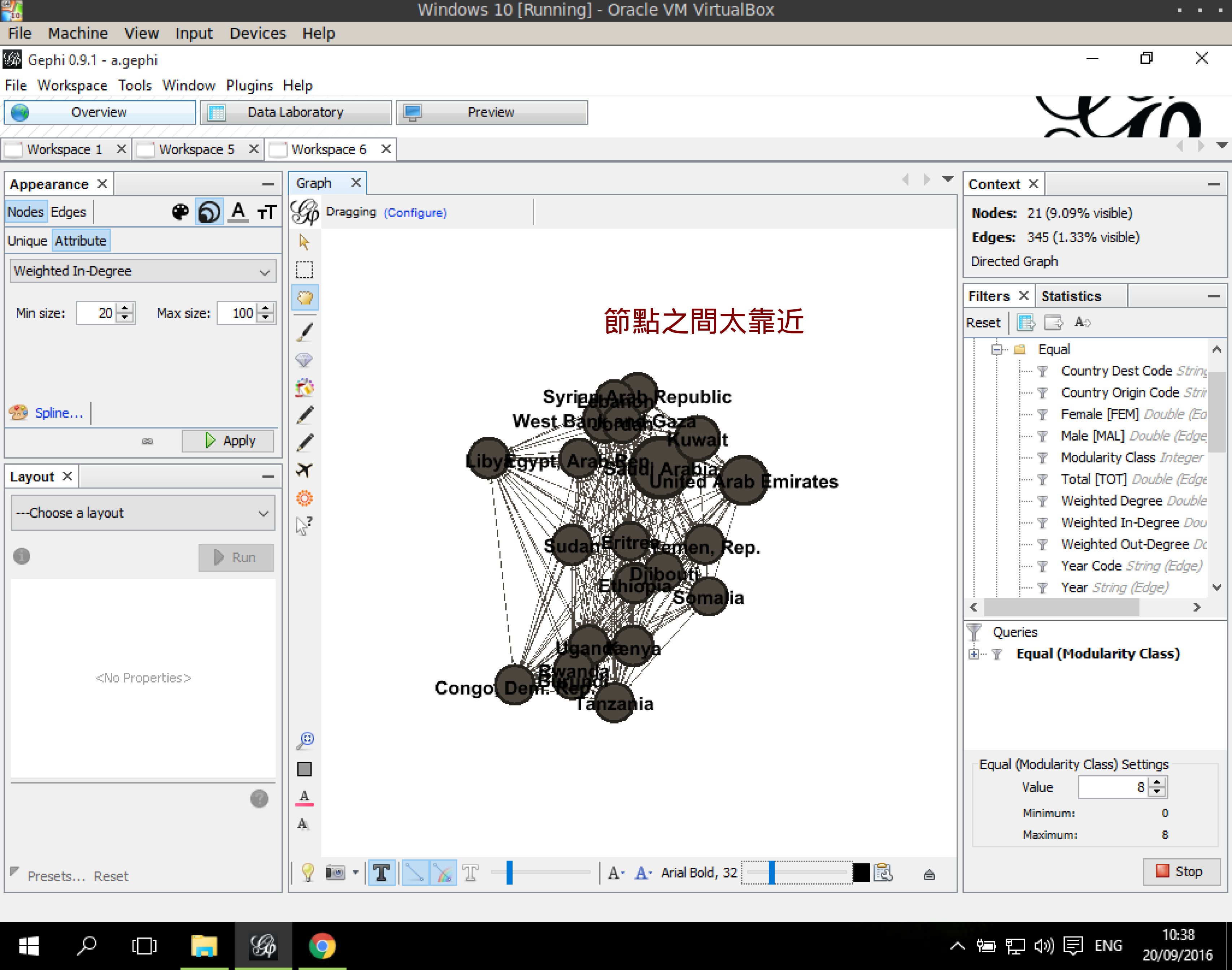Screen dimensions: 1232x970
Task: Choose the label color icon in Appearance
Action: tap(239, 212)
